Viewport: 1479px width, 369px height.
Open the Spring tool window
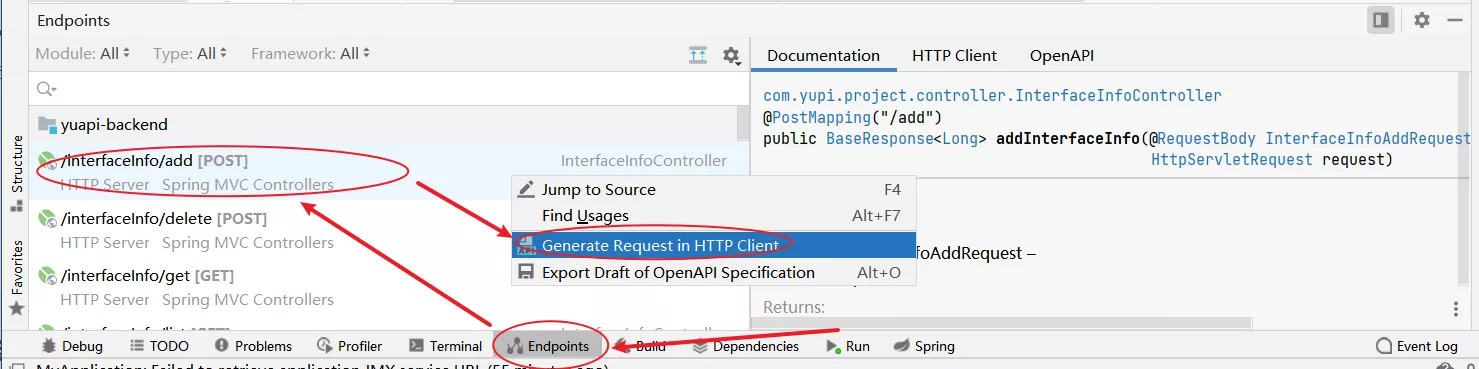[924, 346]
